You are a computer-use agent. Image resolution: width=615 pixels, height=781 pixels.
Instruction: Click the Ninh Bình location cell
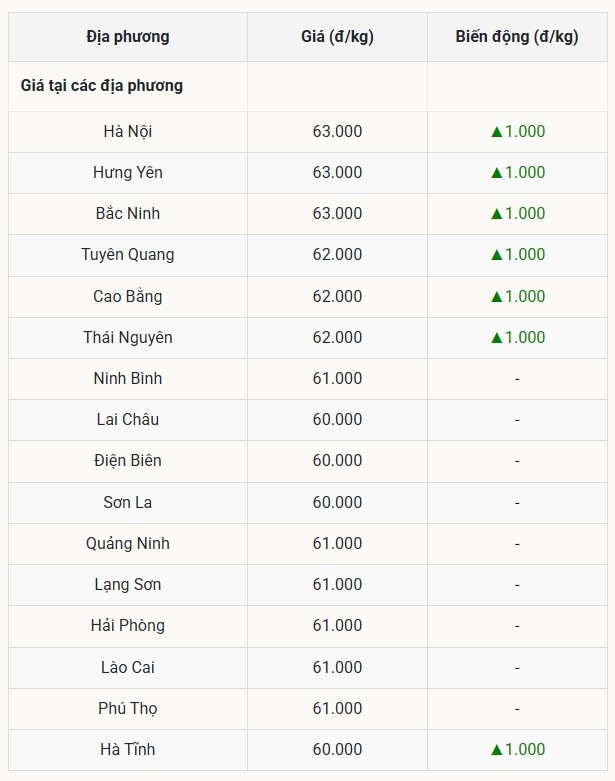(128, 379)
